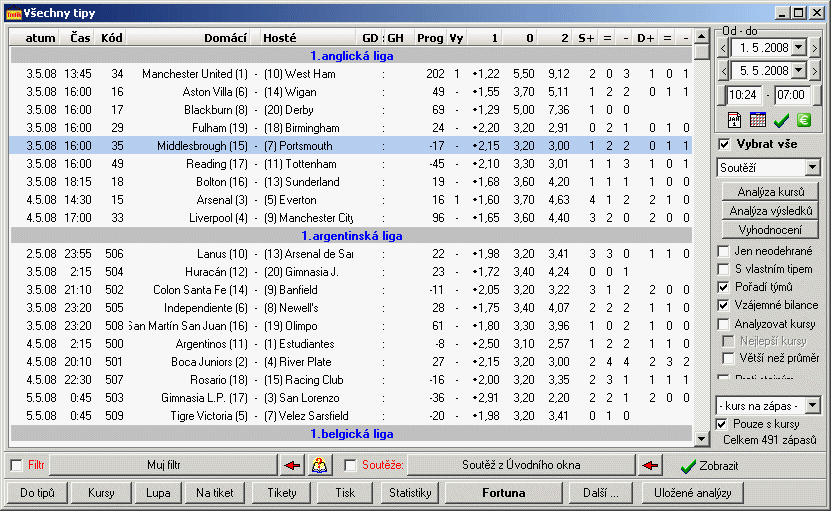Click the start time field 10:24
Viewport: 831px width, 511px height.
click(745, 95)
